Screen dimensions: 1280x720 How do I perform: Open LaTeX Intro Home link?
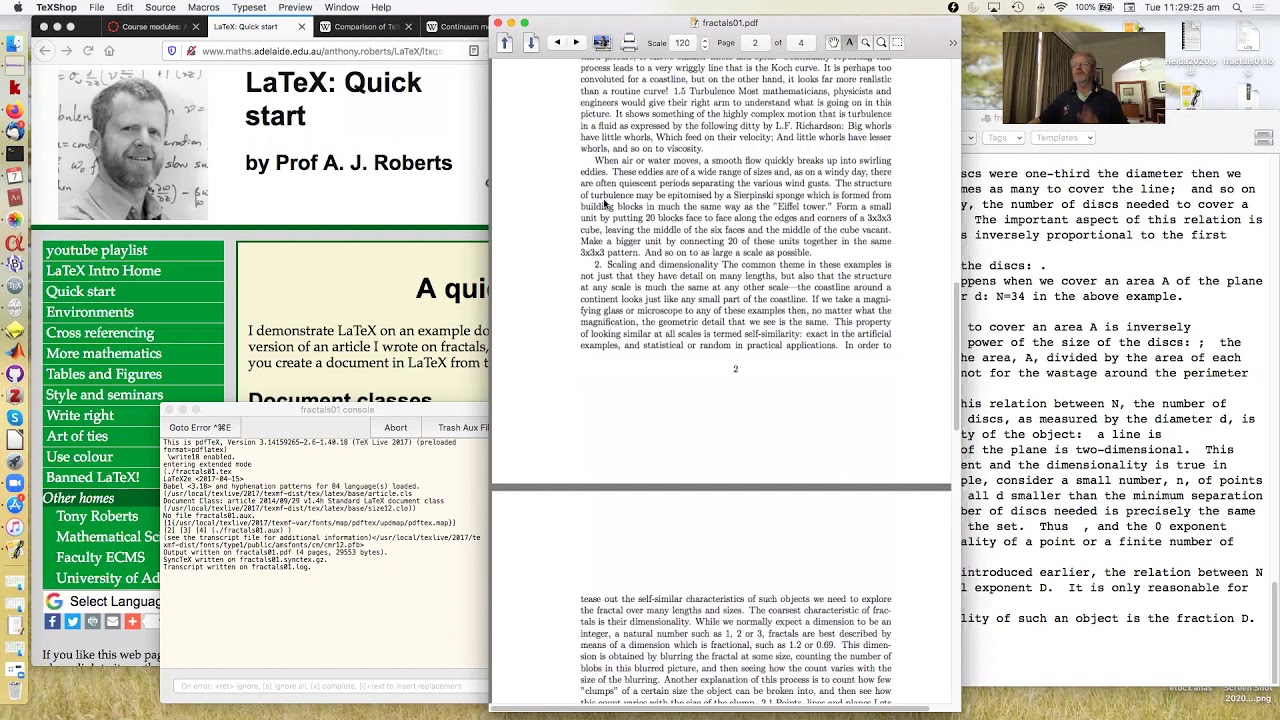point(103,271)
